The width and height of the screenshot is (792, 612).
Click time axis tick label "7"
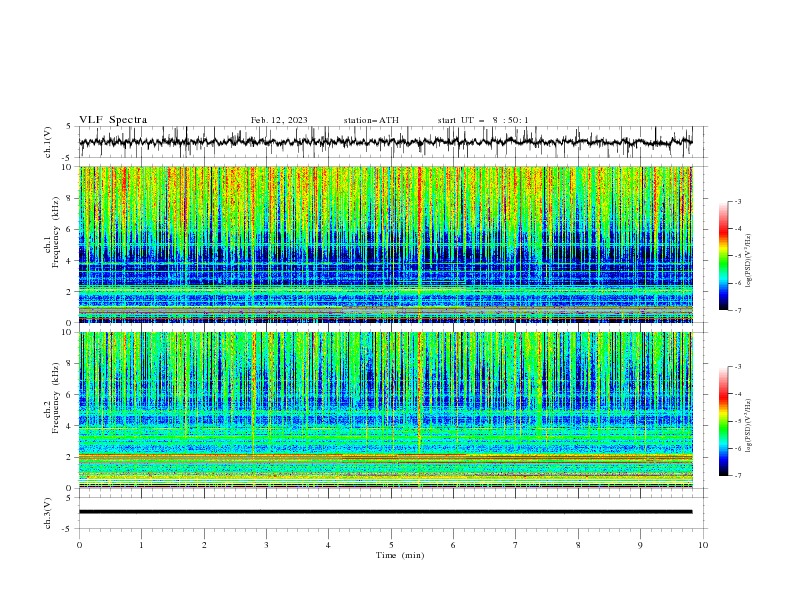coord(516,545)
